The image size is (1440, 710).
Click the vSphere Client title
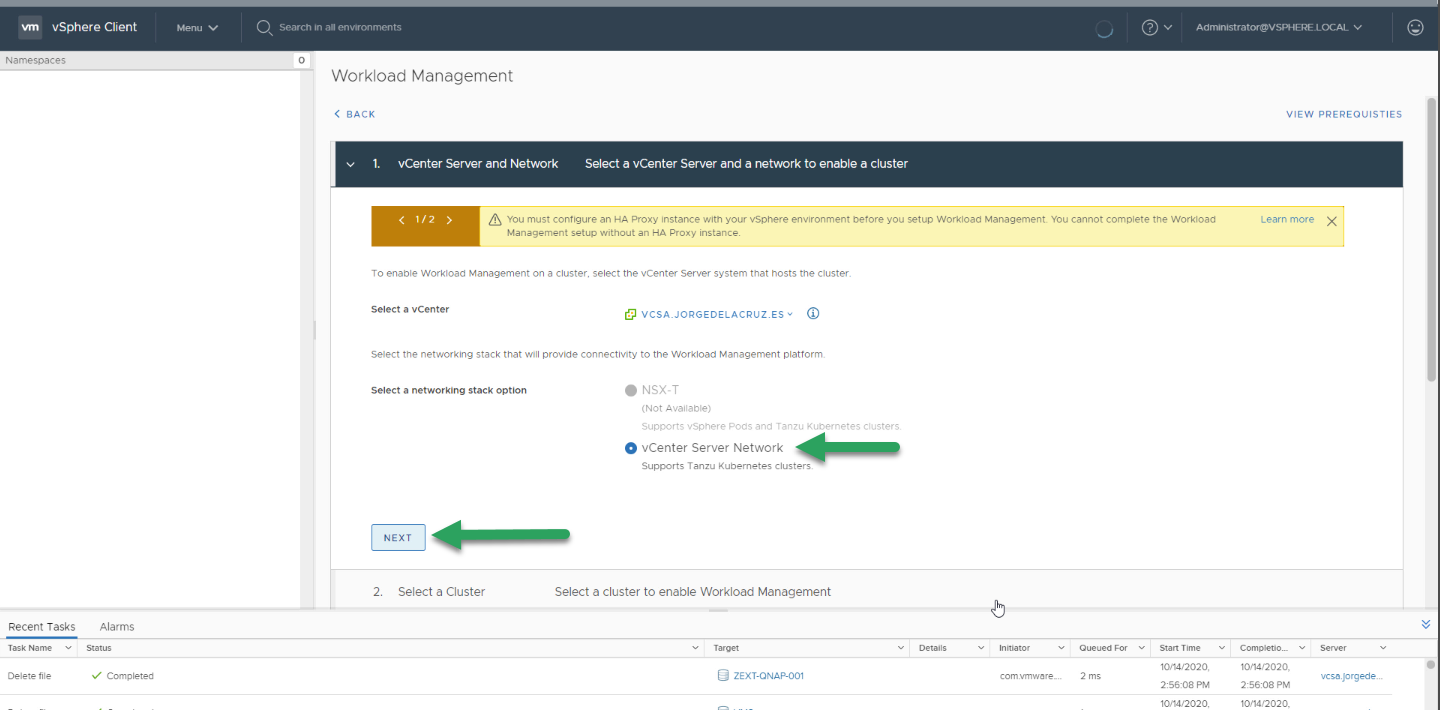(x=95, y=27)
